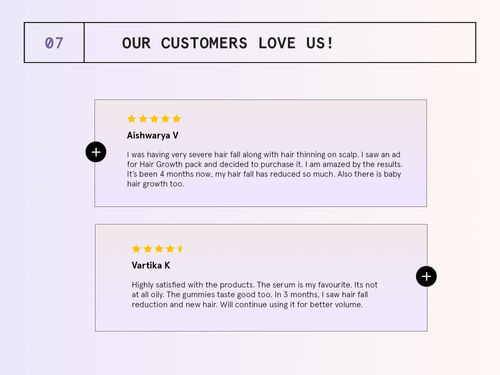The image size is (500, 375).
Task: Click the third star in Aishwarya's rating
Action: point(154,119)
